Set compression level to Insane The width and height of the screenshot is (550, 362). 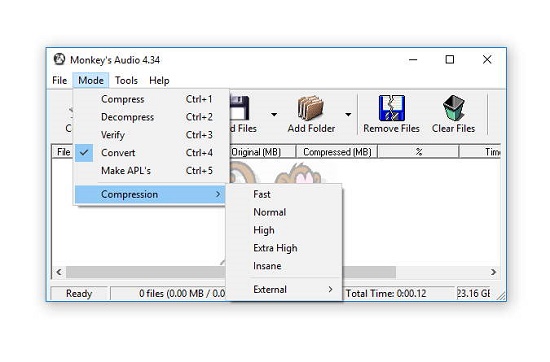point(284,266)
